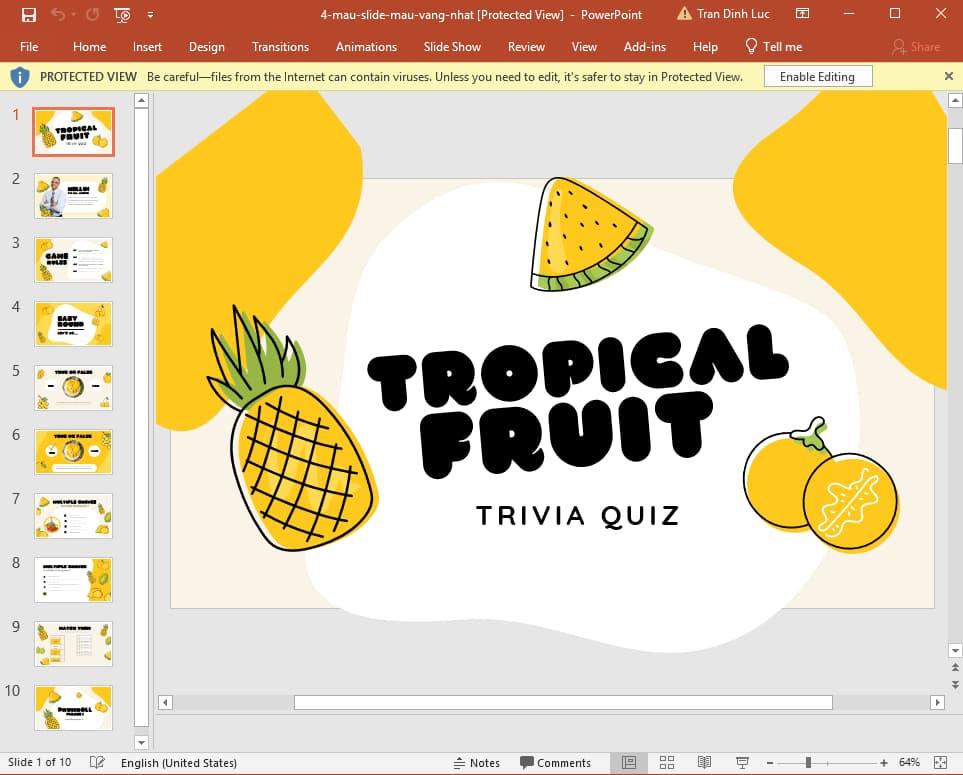The image size is (963, 775).
Task: Switch to Slide Sorter view icon
Action: tap(667, 762)
